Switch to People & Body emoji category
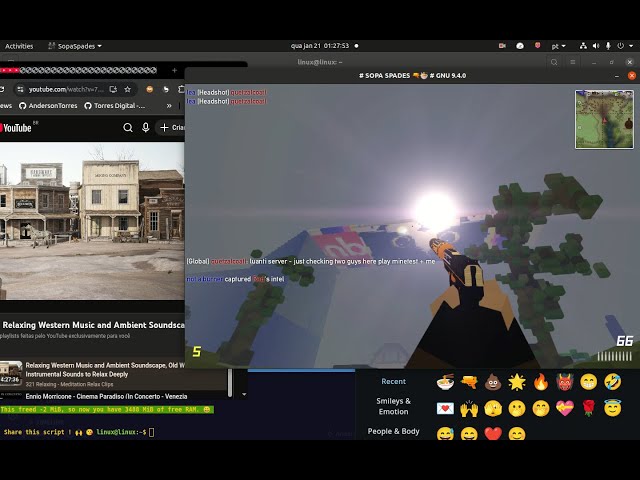 click(393, 432)
